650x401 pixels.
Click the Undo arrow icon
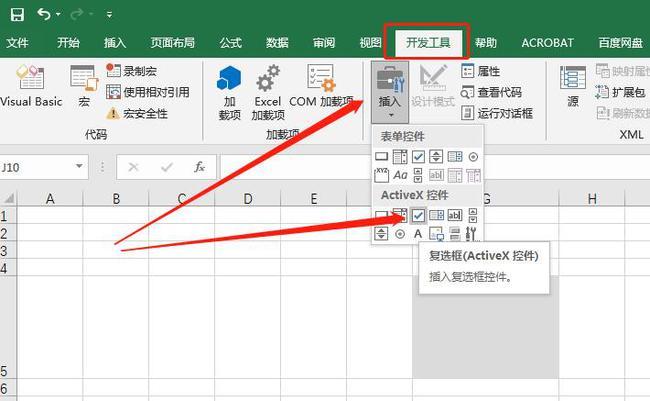44,14
